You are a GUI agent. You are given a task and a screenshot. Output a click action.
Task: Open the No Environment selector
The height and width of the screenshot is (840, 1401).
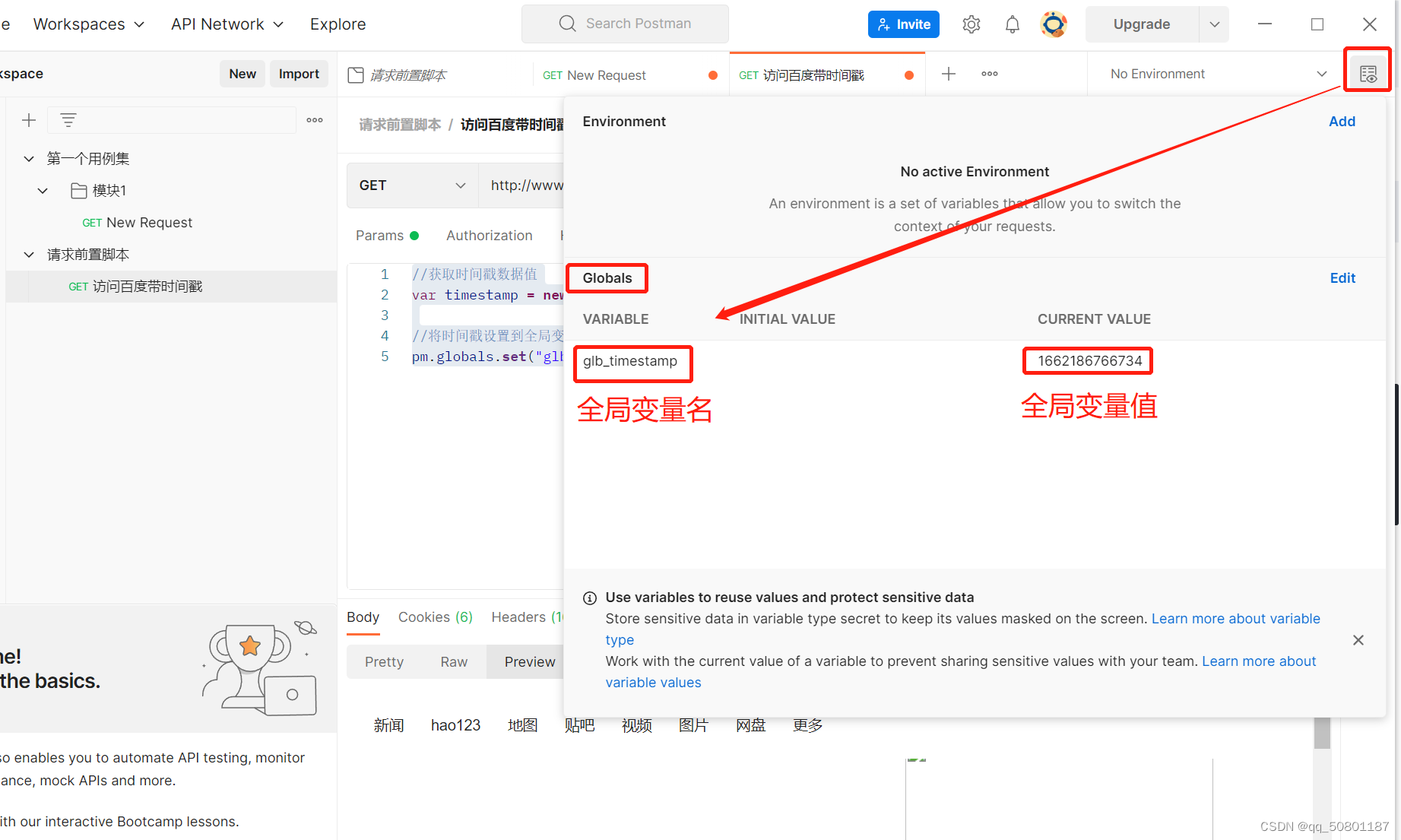click(1219, 74)
